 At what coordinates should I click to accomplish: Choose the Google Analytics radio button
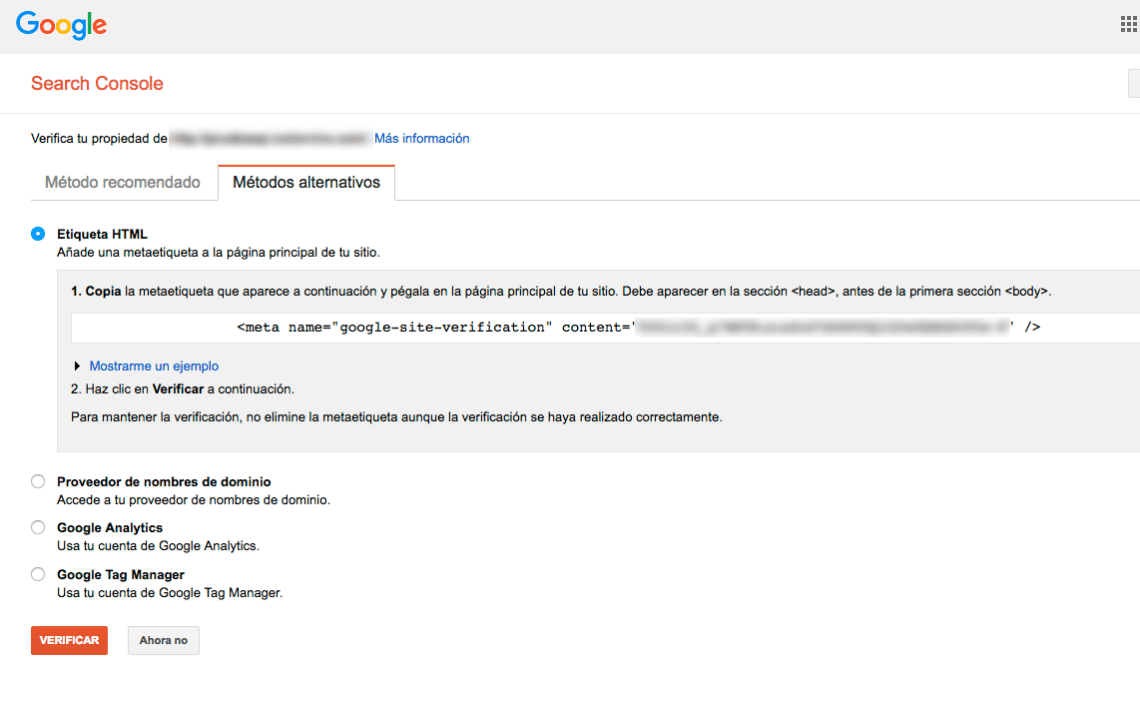point(38,527)
